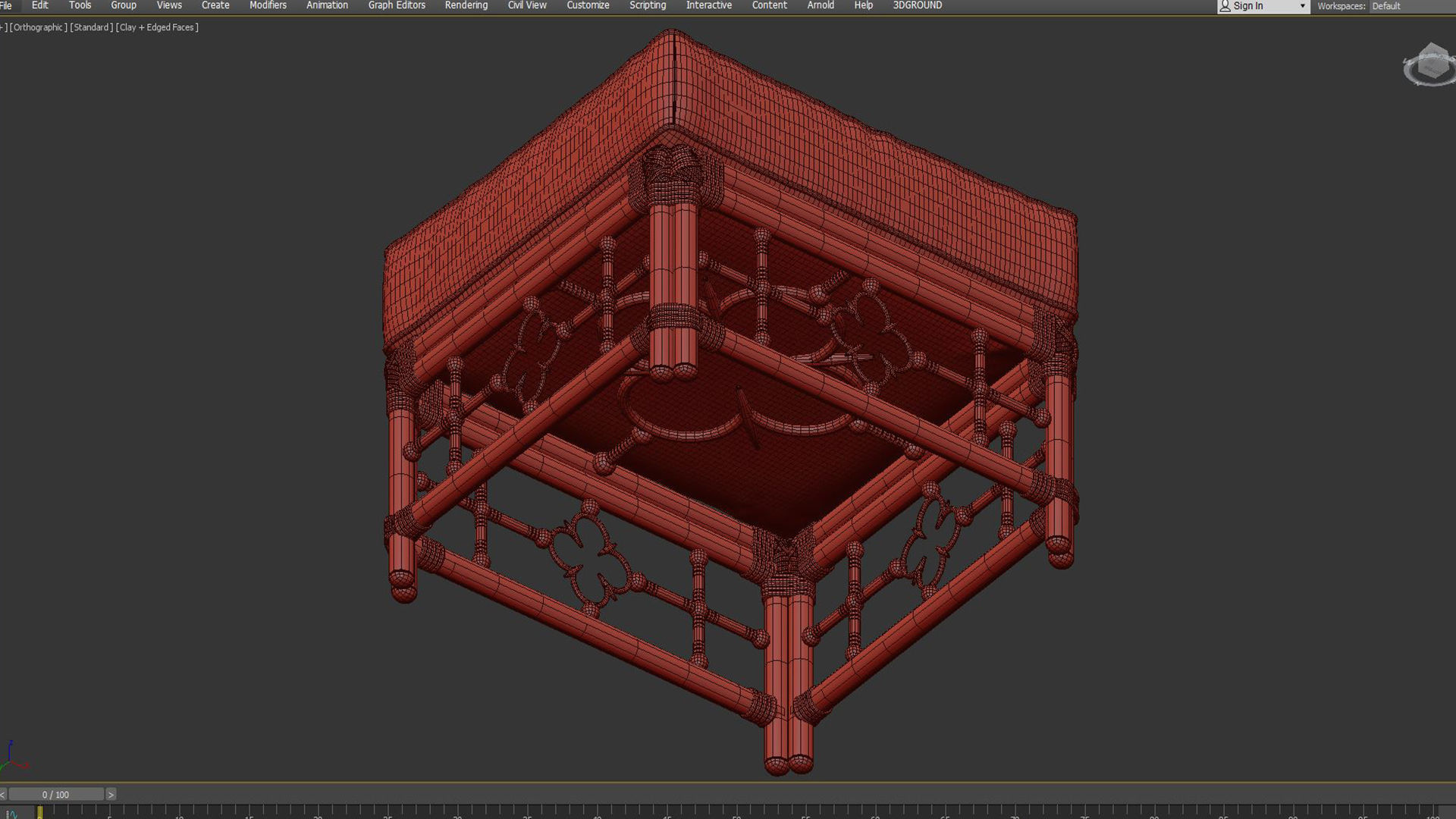This screenshot has height=819, width=1456.
Task: Open the Mini Curve Editor icon
Action: click(11, 814)
